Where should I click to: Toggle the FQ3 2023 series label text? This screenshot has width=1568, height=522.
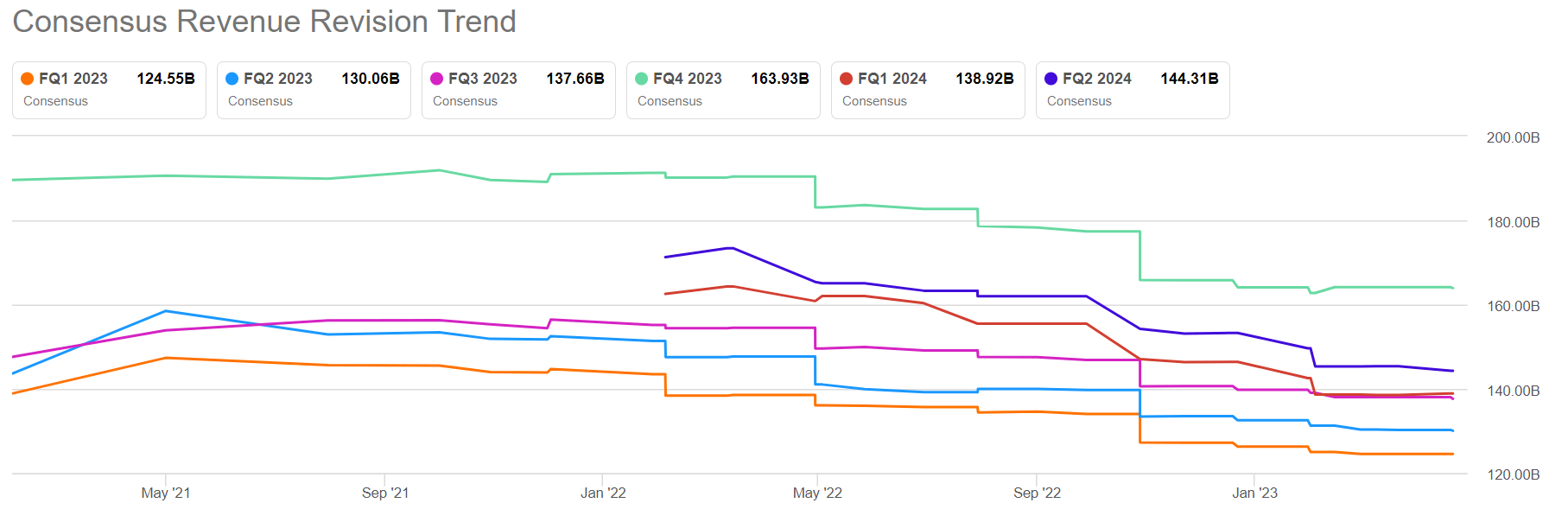point(483,79)
